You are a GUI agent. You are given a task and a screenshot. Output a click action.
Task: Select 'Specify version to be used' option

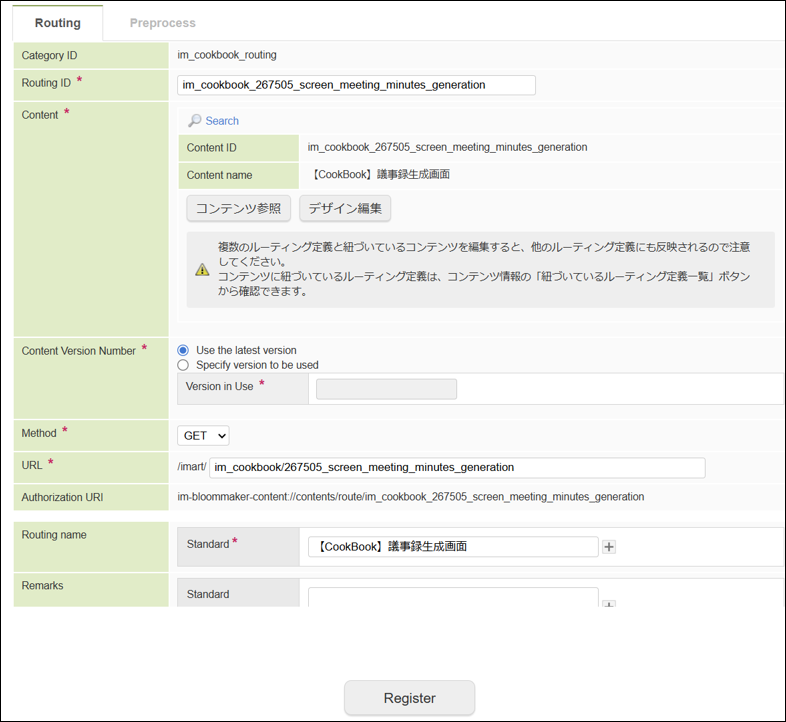[183, 365]
